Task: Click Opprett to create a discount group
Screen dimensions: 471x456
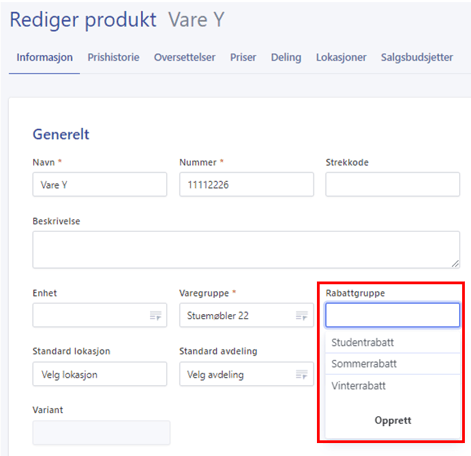Action: click(393, 420)
